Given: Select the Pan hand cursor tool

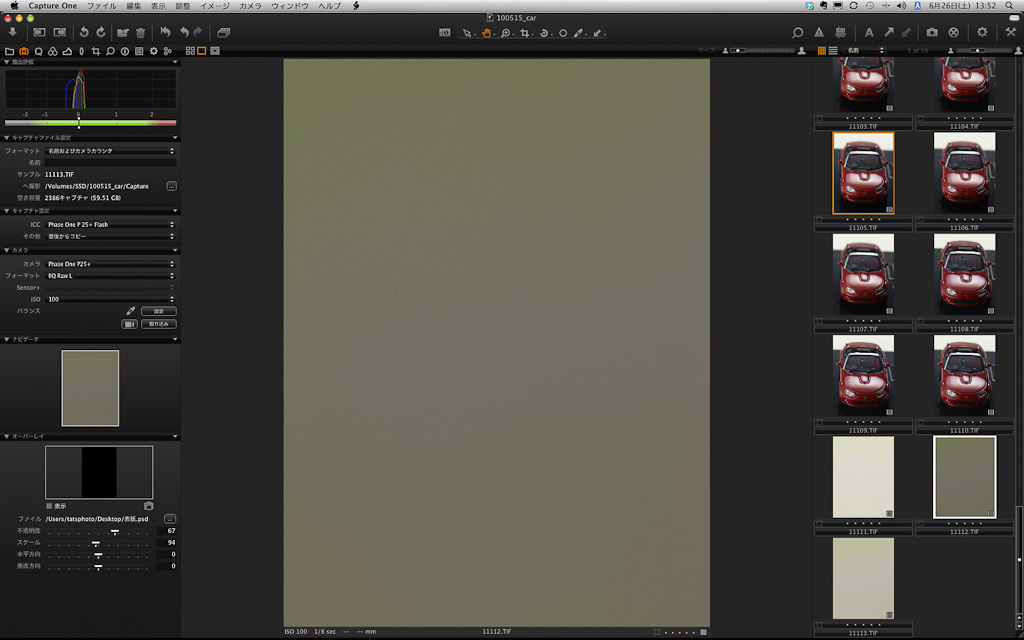Looking at the screenshot, I should [487, 33].
